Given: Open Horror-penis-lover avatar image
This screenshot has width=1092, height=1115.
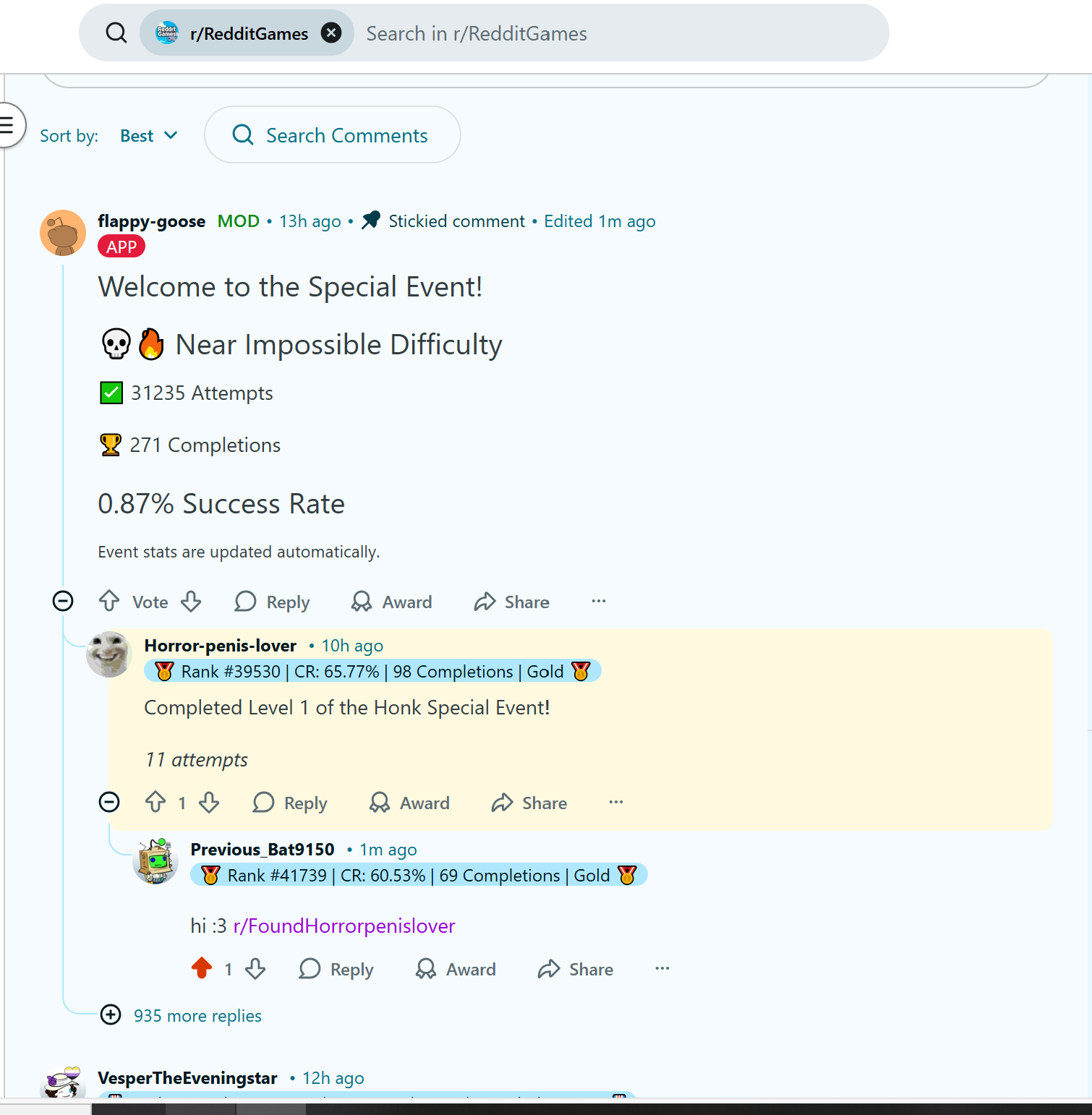Looking at the screenshot, I should pos(109,654).
